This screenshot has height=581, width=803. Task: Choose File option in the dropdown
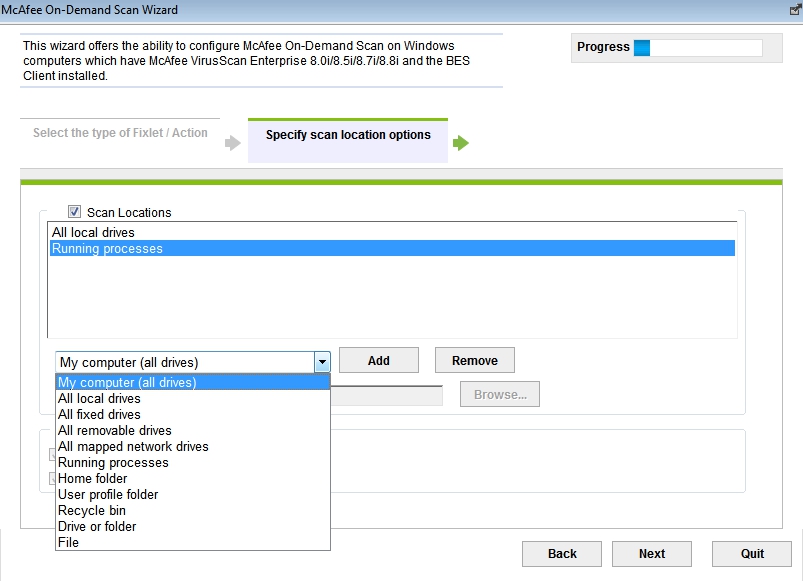coord(68,542)
